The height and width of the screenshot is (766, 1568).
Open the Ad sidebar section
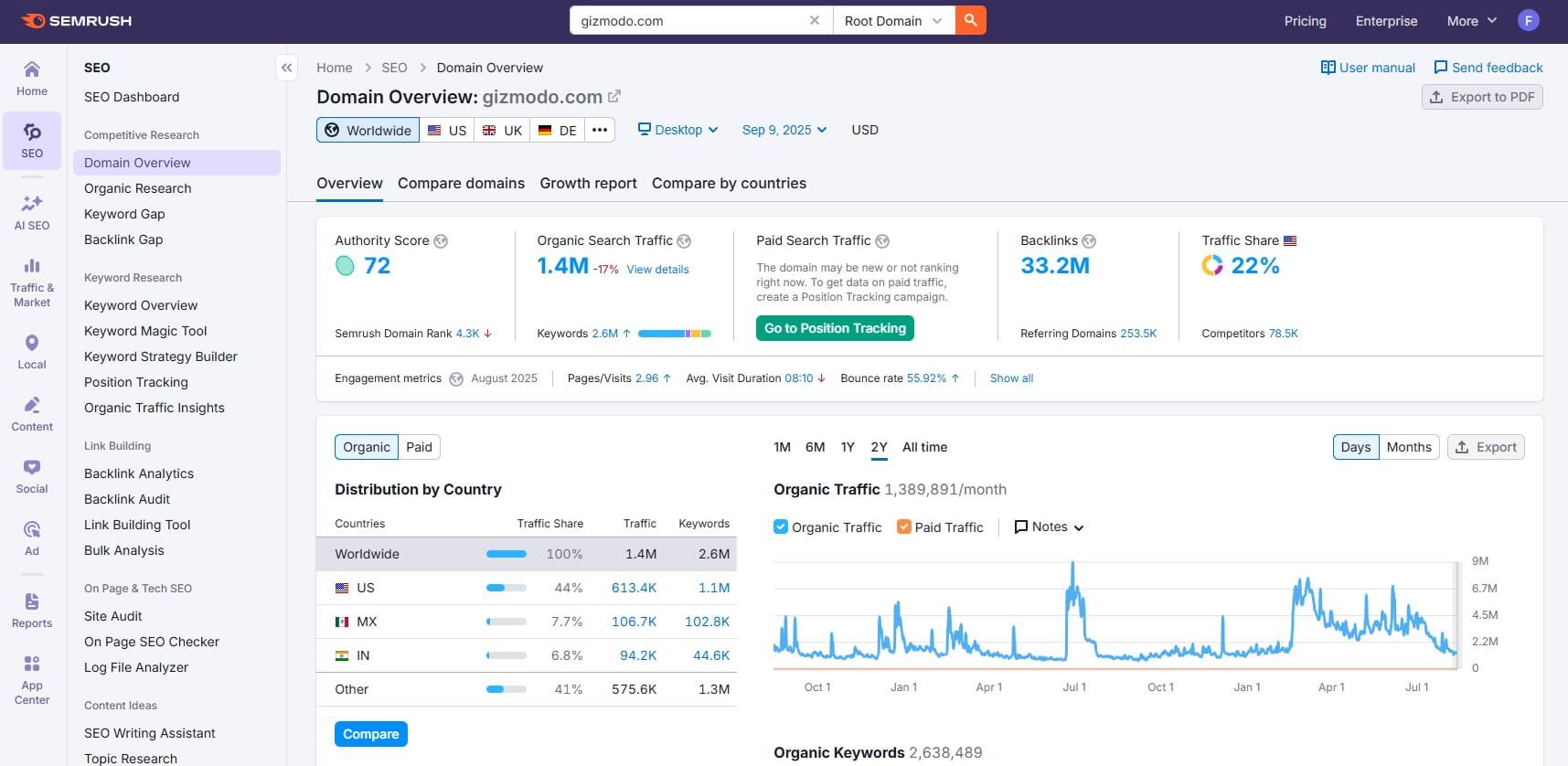point(32,538)
